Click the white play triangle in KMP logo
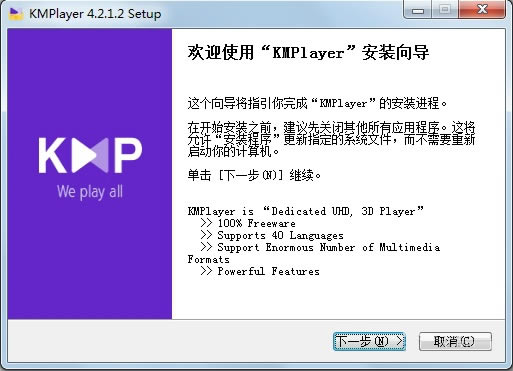 [x=84, y=156]
